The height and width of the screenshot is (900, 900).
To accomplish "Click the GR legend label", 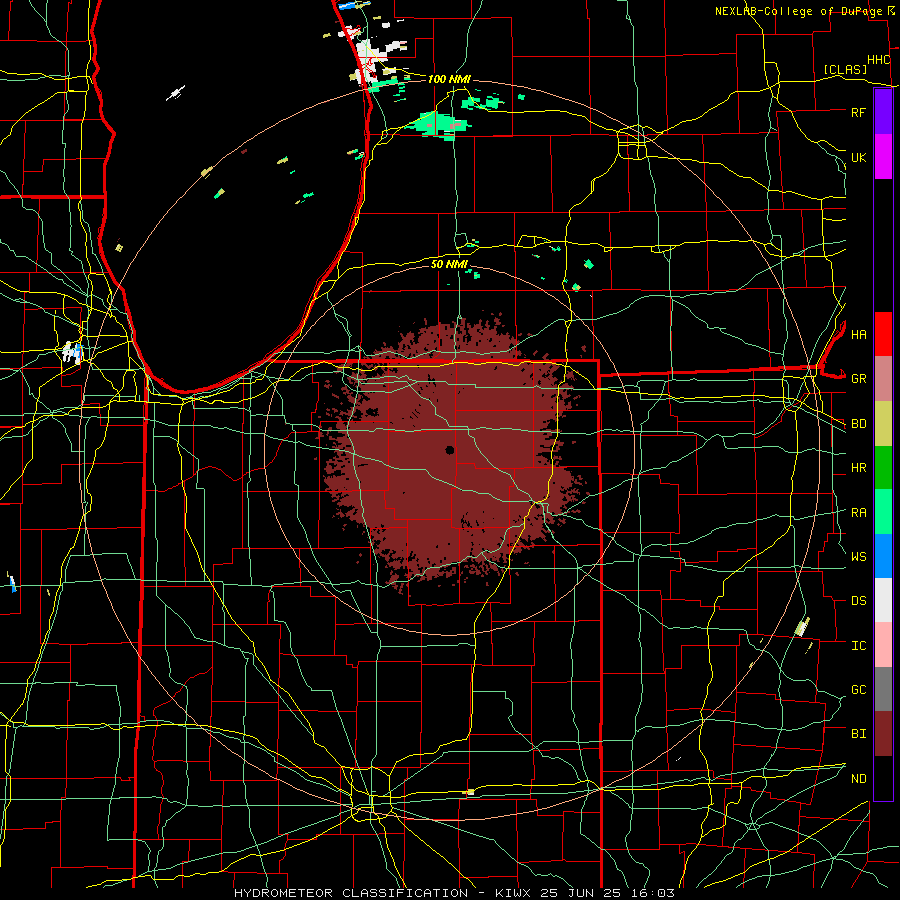I will click(858, 379).
